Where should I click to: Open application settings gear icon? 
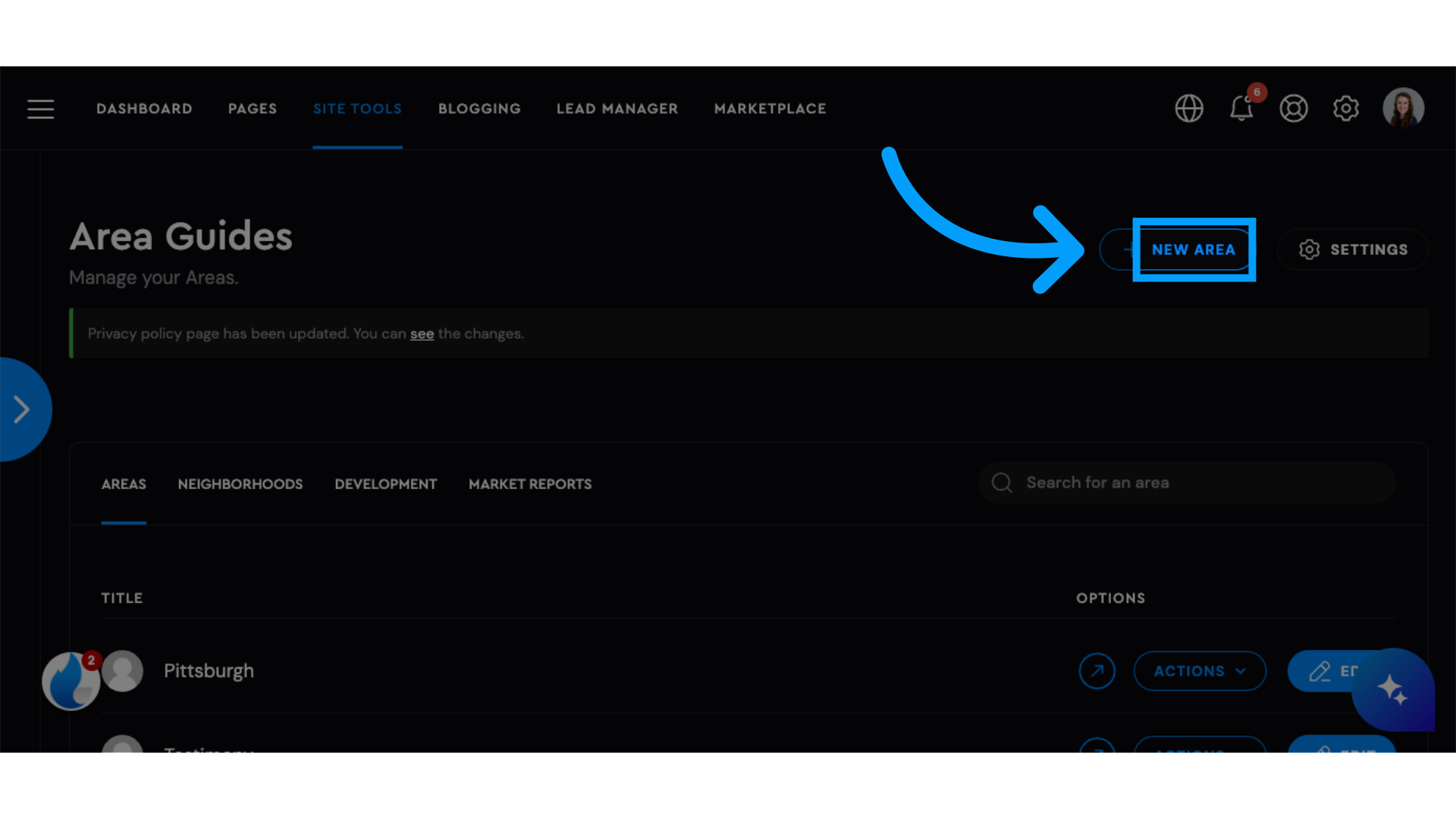[x=1346, y=108]
